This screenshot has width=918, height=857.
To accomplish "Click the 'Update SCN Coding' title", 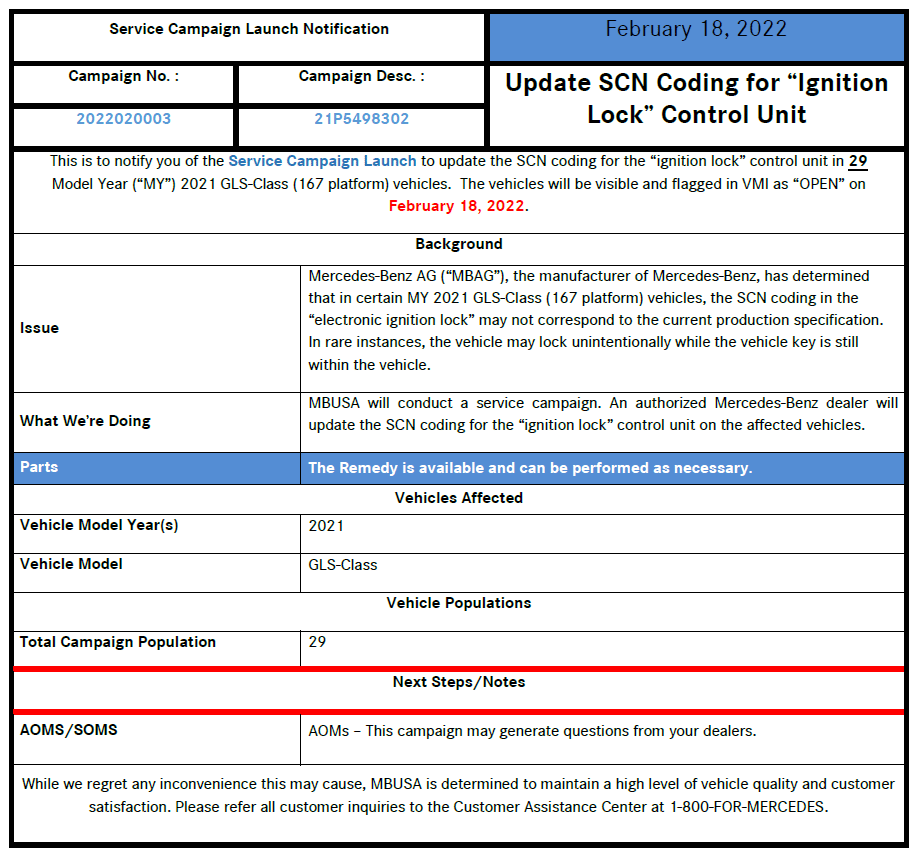I will point(697,98).
